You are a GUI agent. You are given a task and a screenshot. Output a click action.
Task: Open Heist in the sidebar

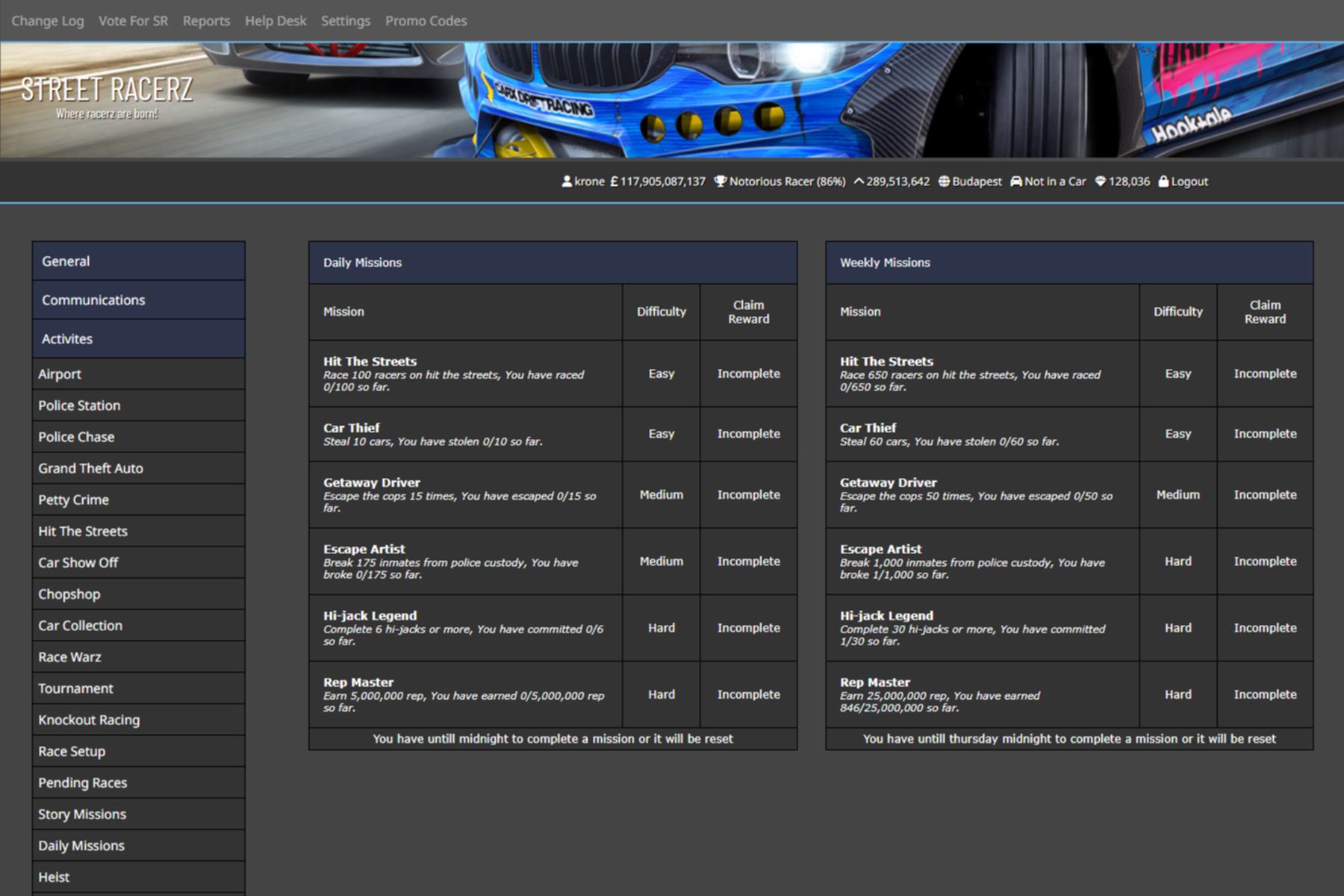coord(139,877)
